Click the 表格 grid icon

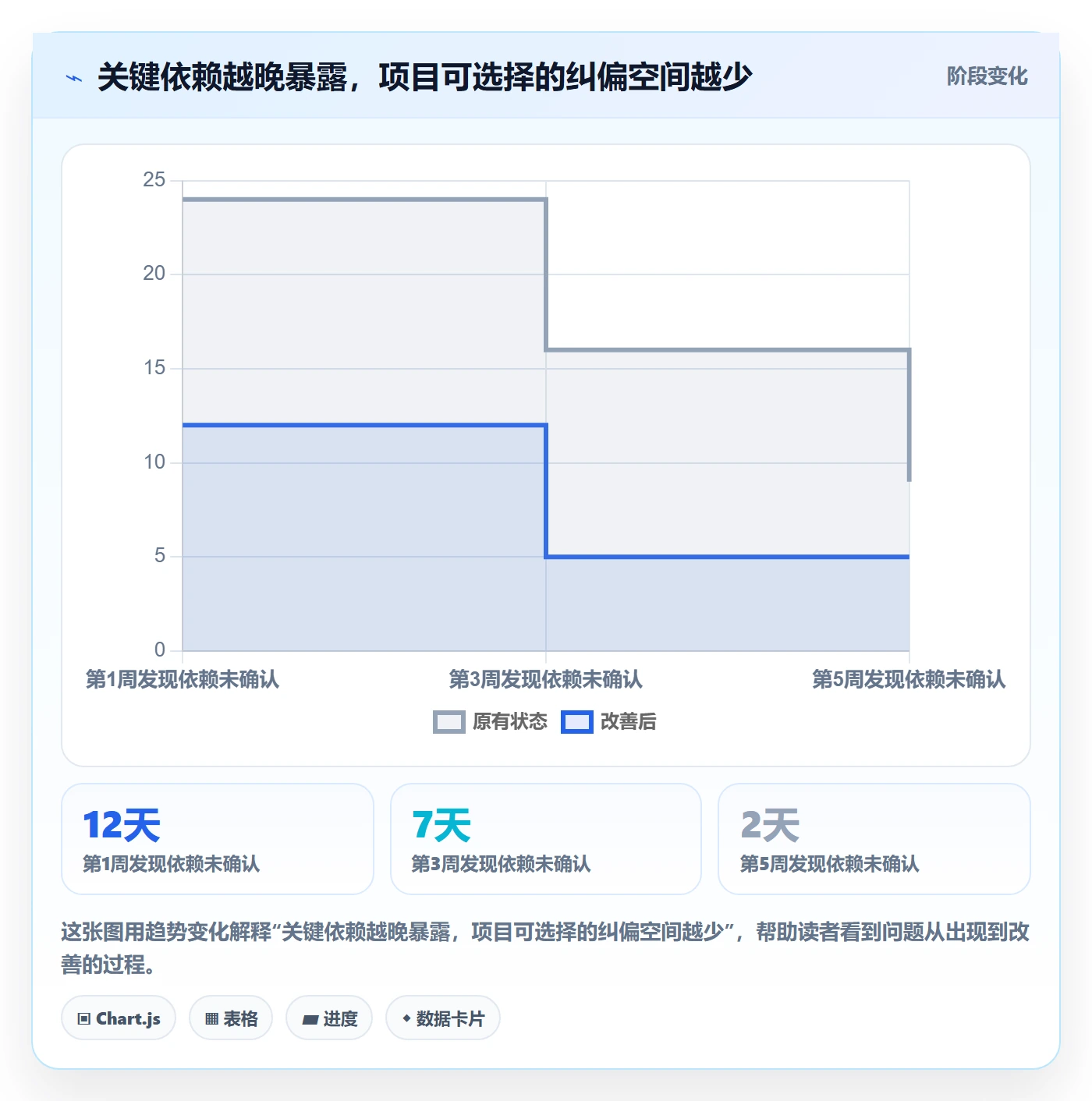(211, 1018)
